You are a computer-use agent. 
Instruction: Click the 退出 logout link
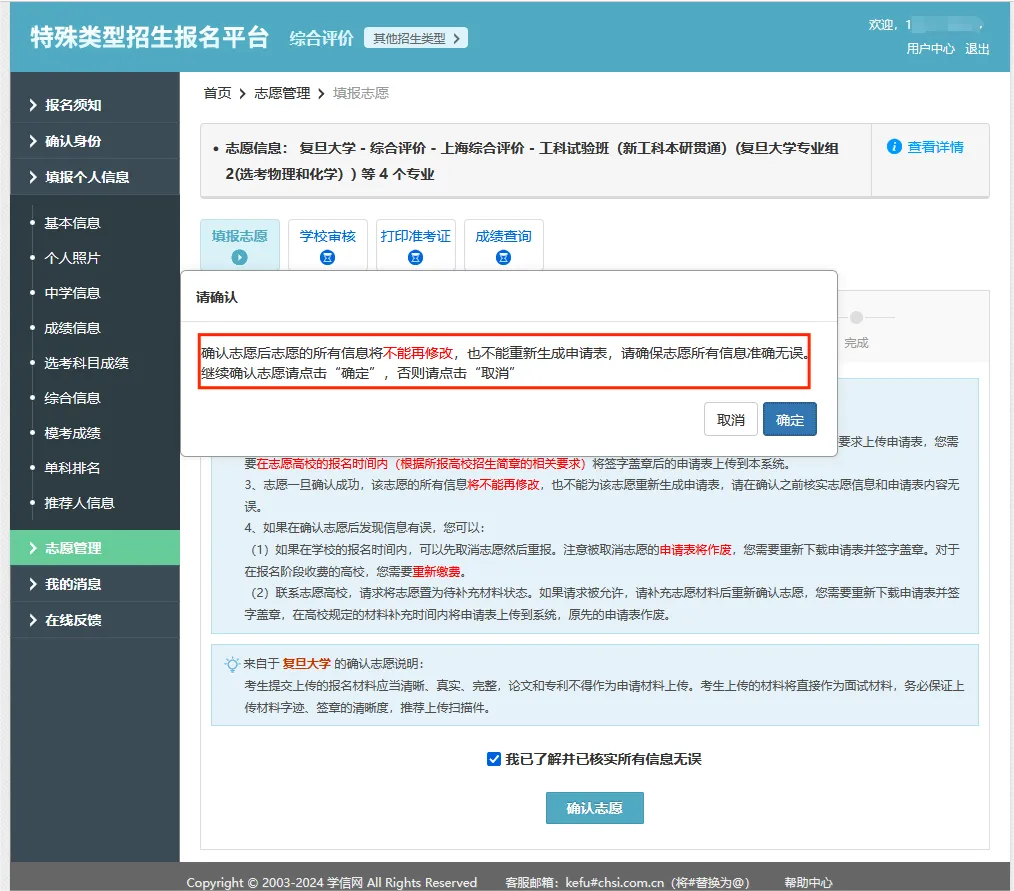coord(977,48)
